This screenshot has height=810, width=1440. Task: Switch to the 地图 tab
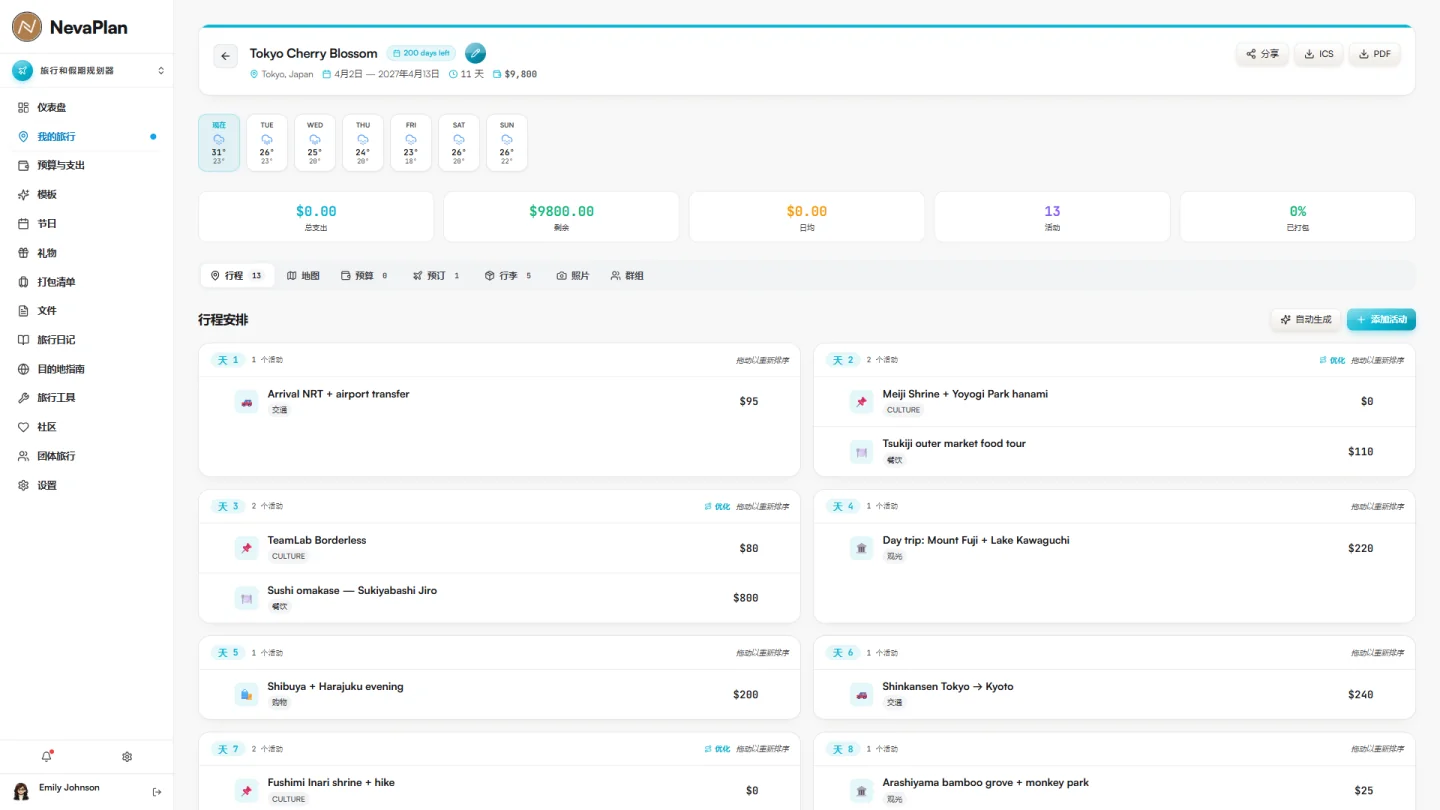[x=303, y=276]
